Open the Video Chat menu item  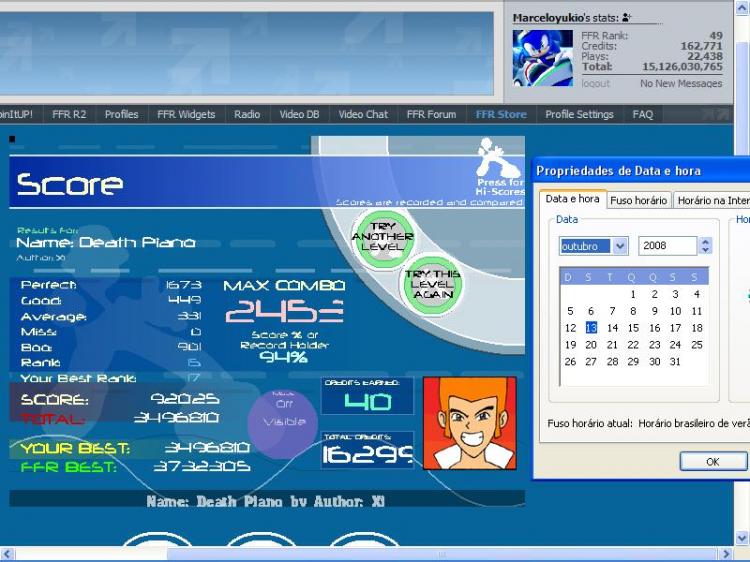coord(363,114)
